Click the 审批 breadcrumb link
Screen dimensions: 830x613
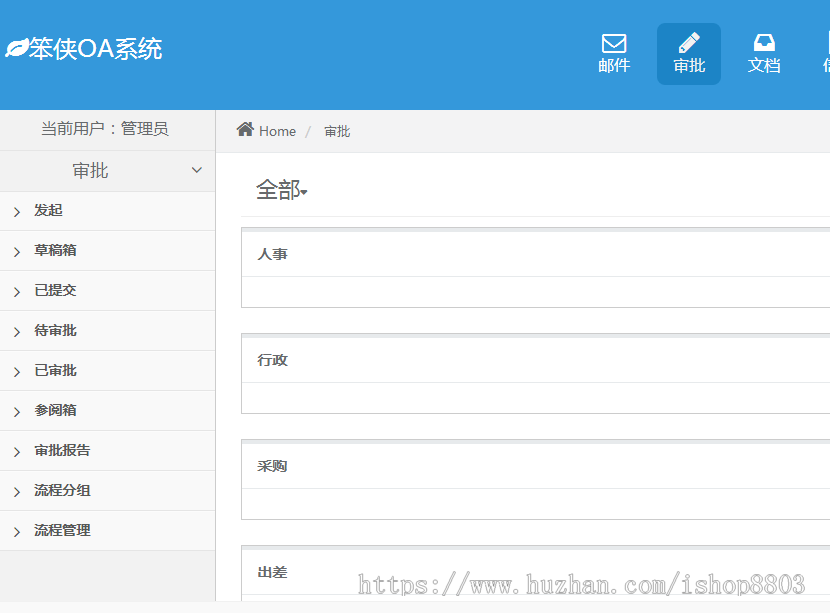tap(336, 131)
